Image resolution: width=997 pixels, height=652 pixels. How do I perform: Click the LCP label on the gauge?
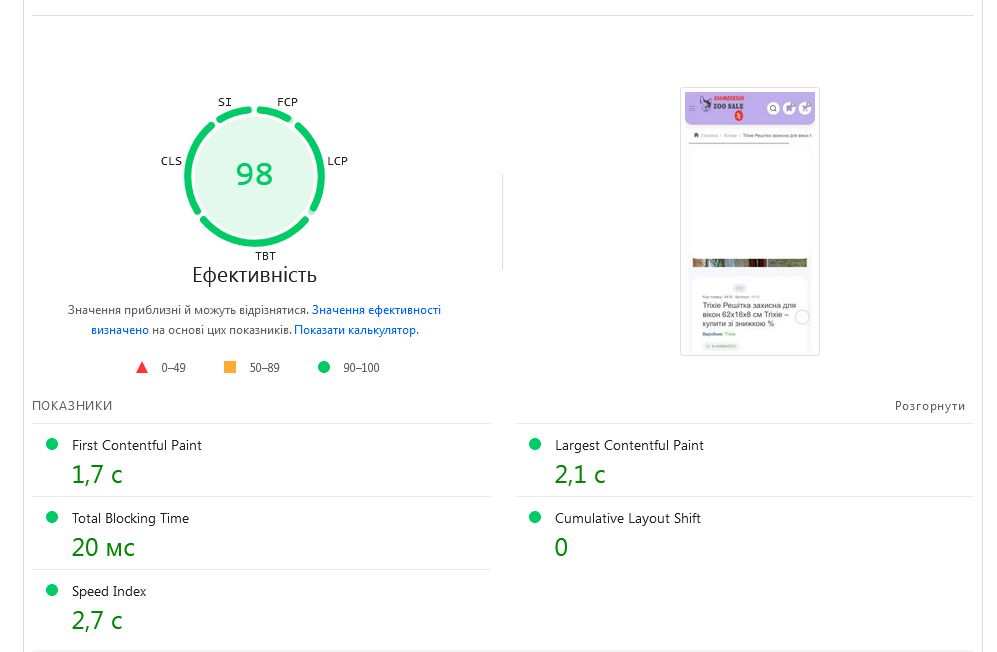pyautogui.click(x=337, y=161)
